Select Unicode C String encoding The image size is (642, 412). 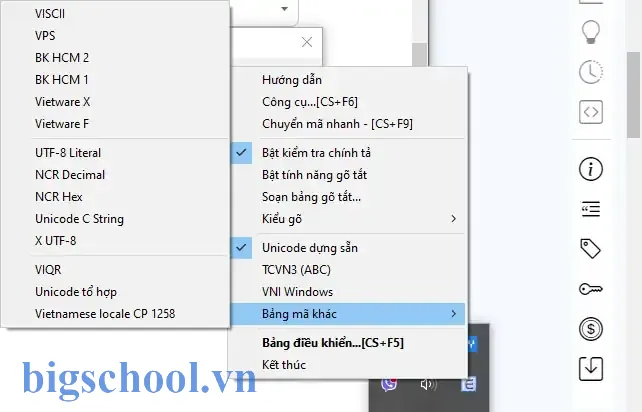[115, 219]
